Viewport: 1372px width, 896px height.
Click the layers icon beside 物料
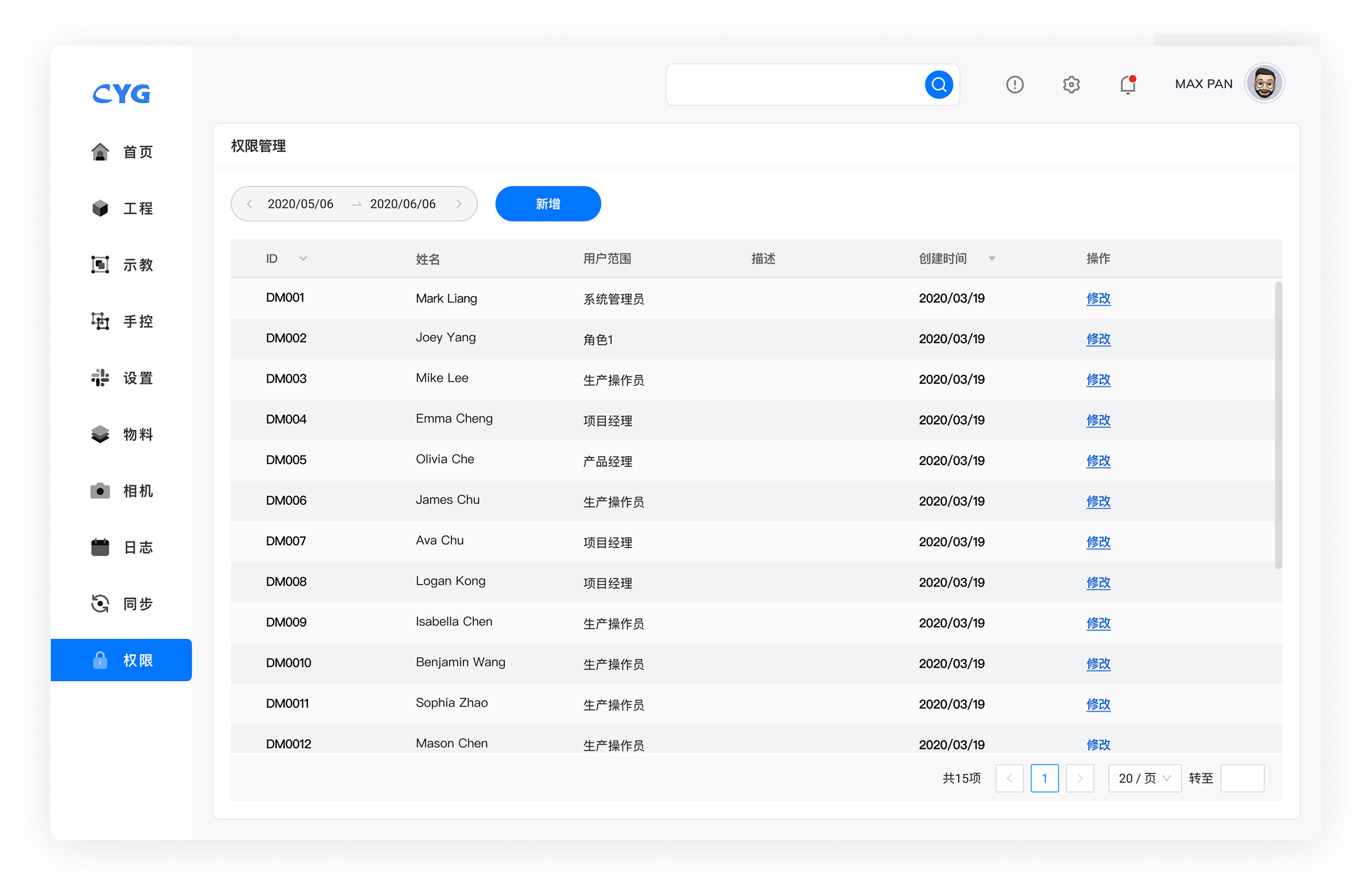tap(100, 434)
